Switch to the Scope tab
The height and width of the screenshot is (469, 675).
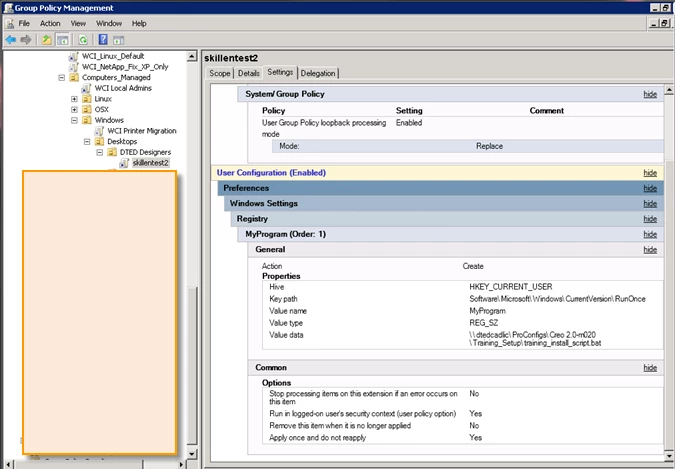point(220,73)
